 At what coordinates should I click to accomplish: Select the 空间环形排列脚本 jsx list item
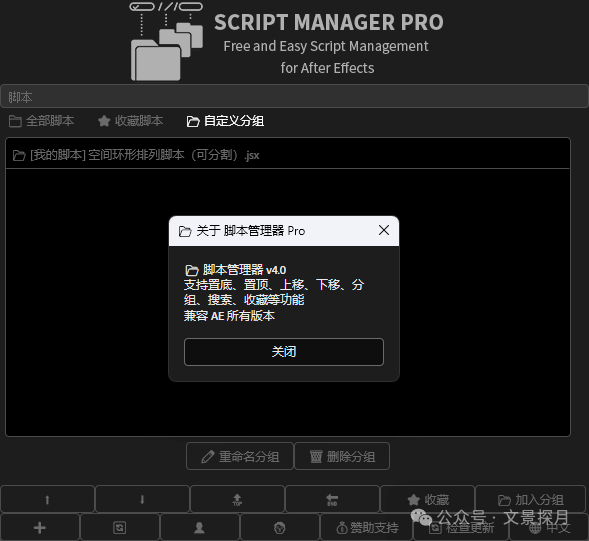(288, 155)
